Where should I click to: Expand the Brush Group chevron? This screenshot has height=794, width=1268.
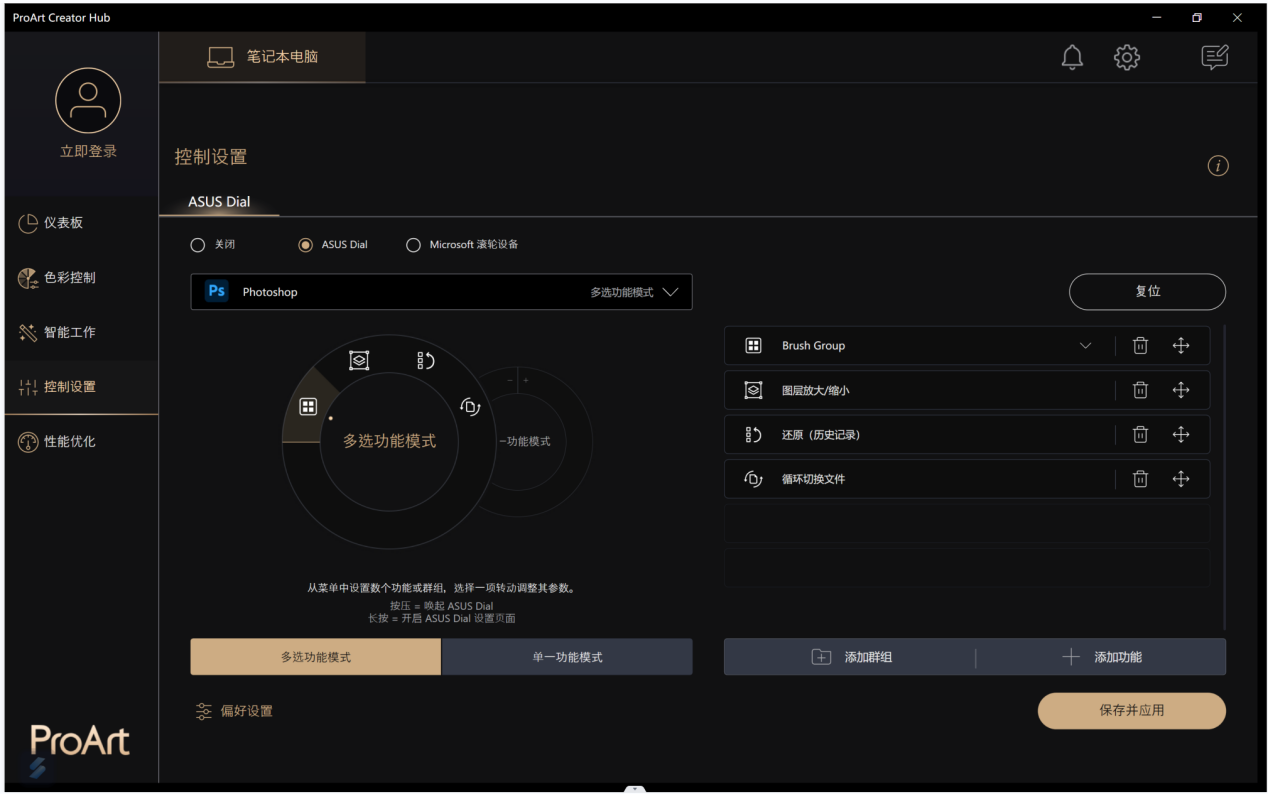tap(1086, 346)
